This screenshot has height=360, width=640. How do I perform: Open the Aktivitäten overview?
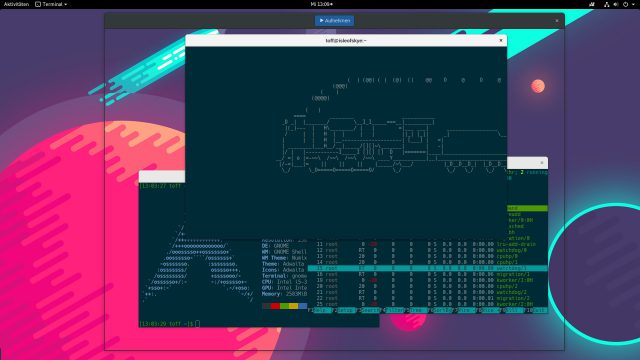(16, 4)
